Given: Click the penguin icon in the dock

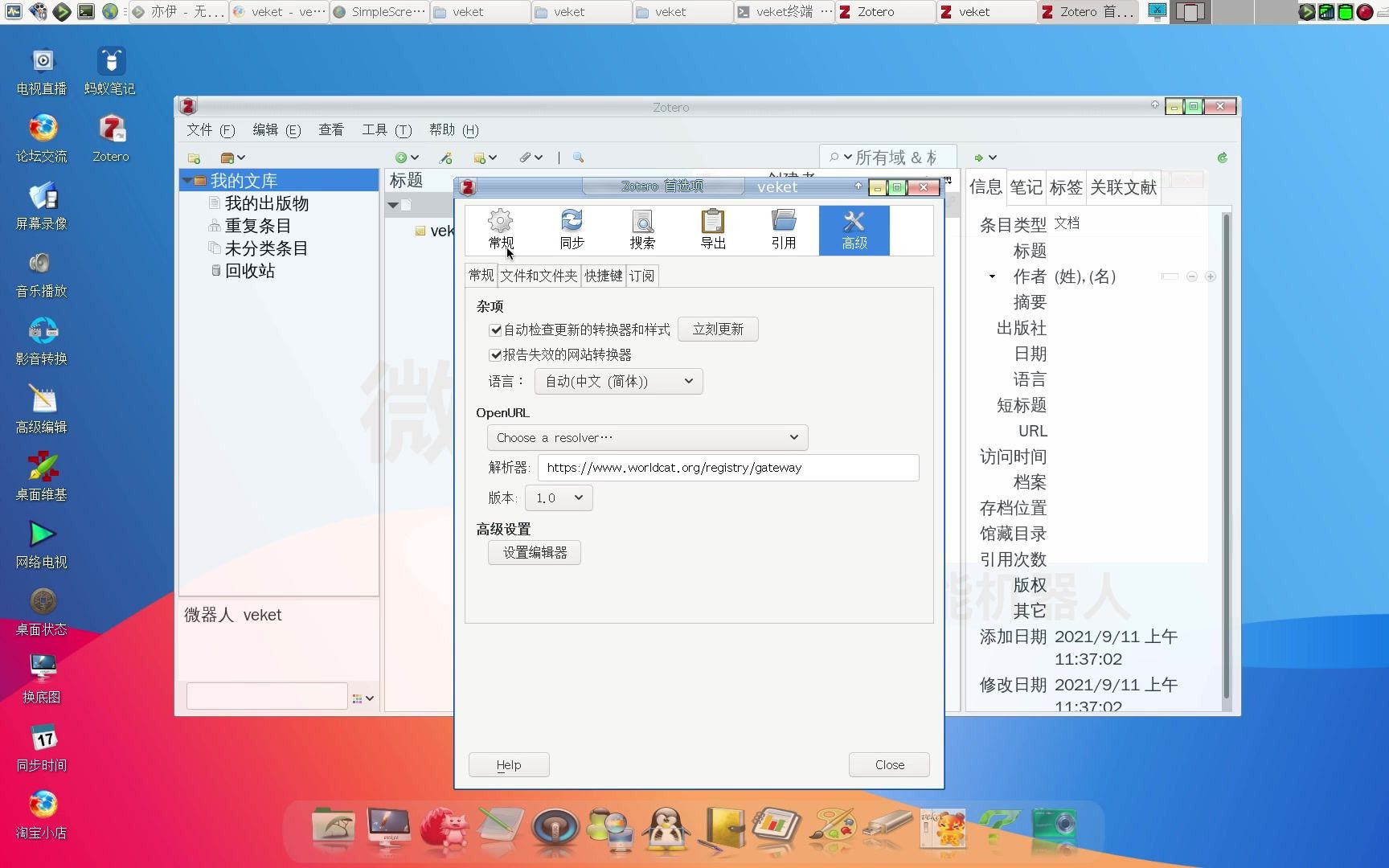Looking at the screenshot, I should click(666, 828).
